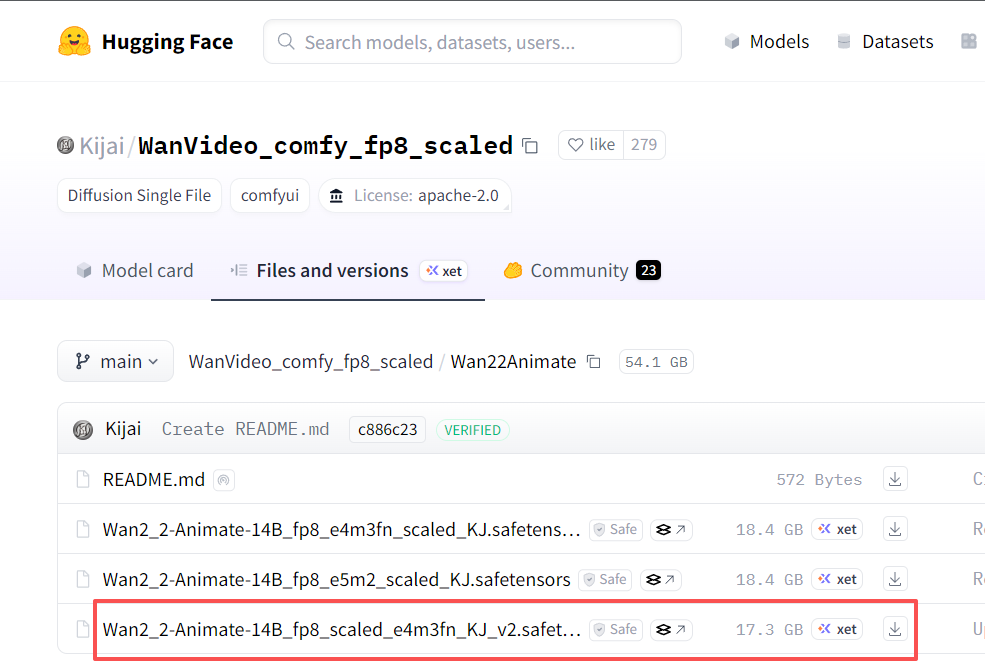
Task: Open the Wan2_2-Animate-14B_fp8_e5m2_scaled_KJ.safetensors file
Action: point(337,579)
